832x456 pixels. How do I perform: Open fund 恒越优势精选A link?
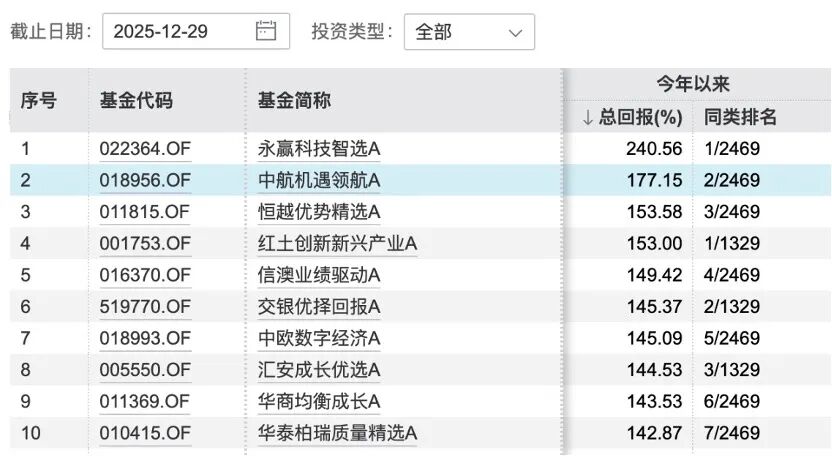[x=320, y=212]
